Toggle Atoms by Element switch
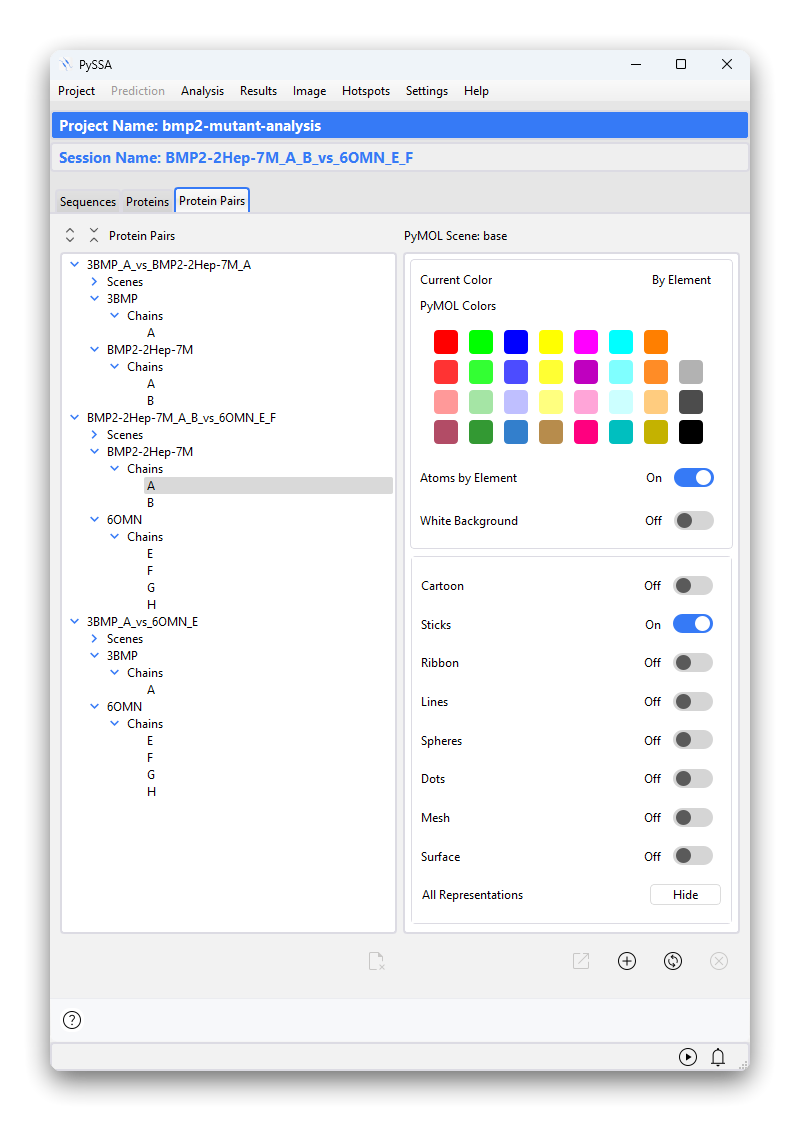 (693, 478)
